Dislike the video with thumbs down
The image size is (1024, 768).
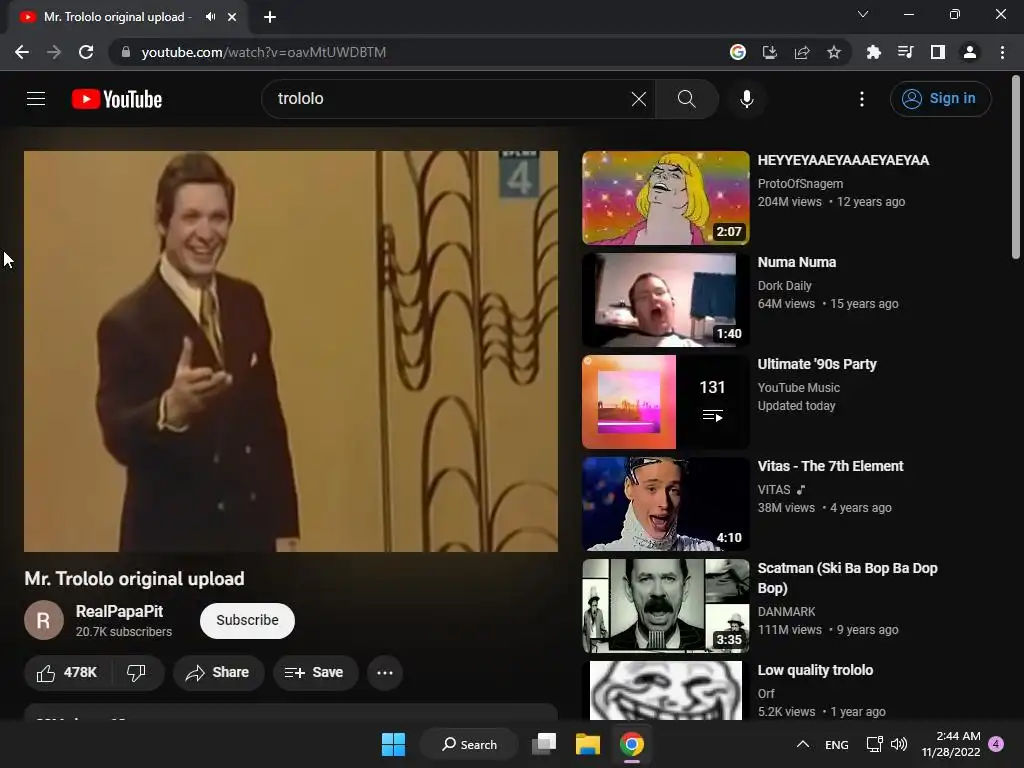(x=136, y=673)
